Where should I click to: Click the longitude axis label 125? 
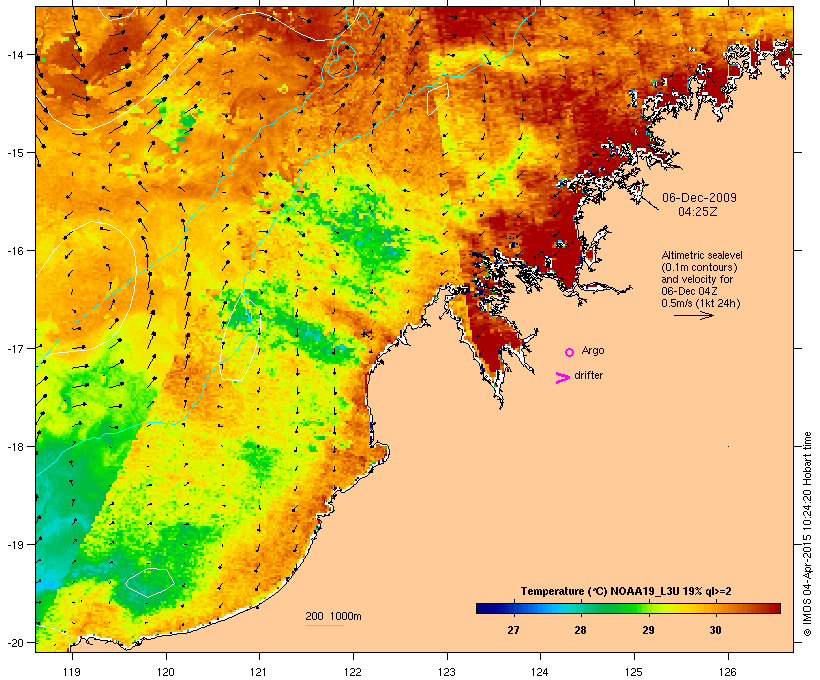point(634,671)
